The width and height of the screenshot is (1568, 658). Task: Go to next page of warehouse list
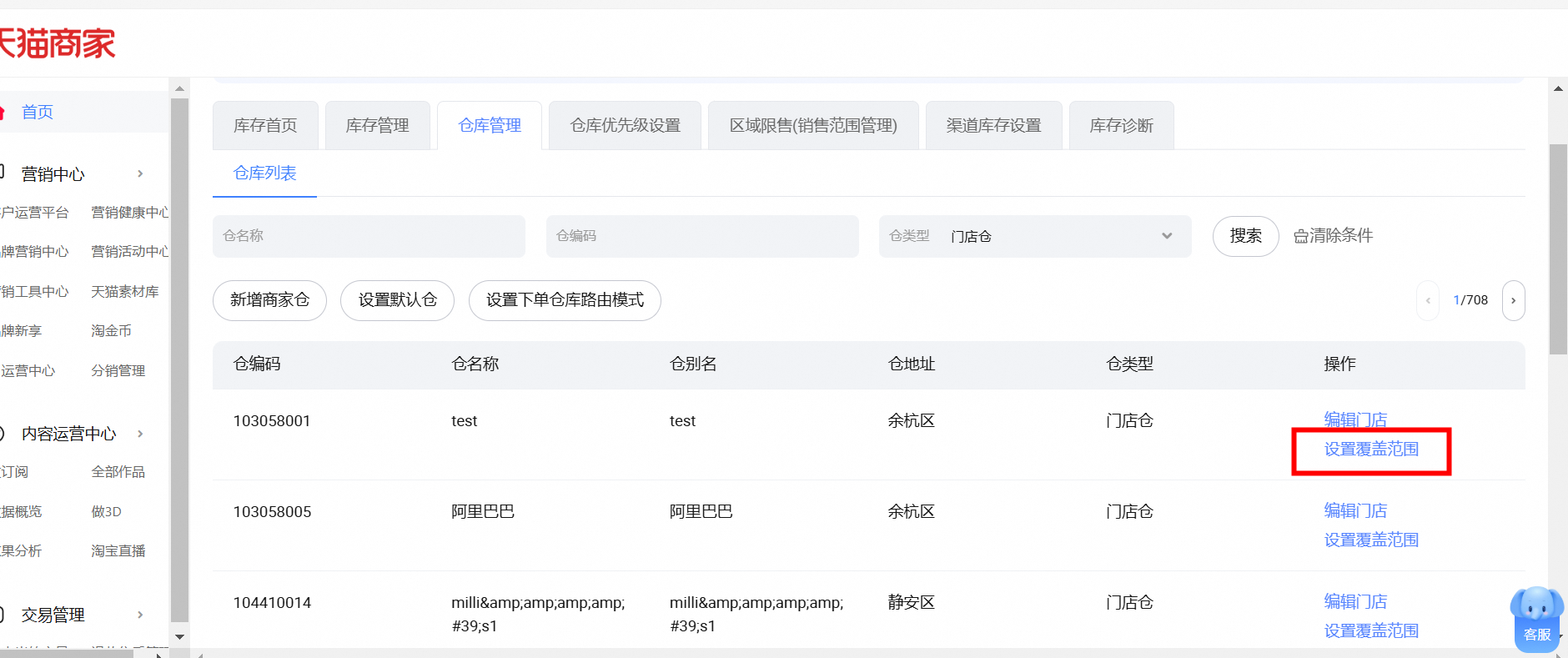pyautogui.click(x=1513, y=300)
